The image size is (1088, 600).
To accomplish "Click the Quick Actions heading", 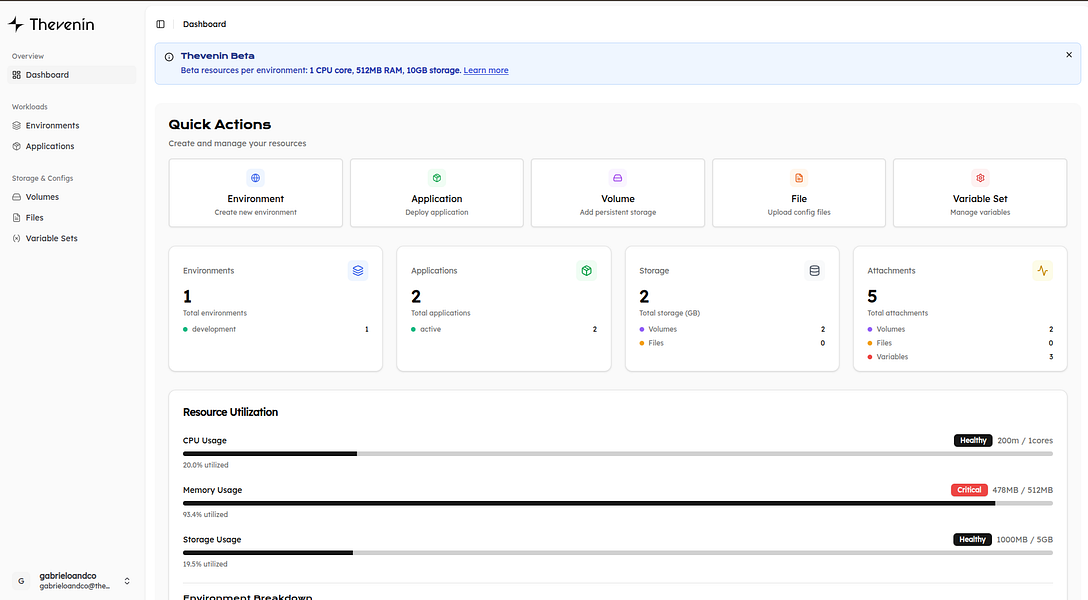I will 220,125.
